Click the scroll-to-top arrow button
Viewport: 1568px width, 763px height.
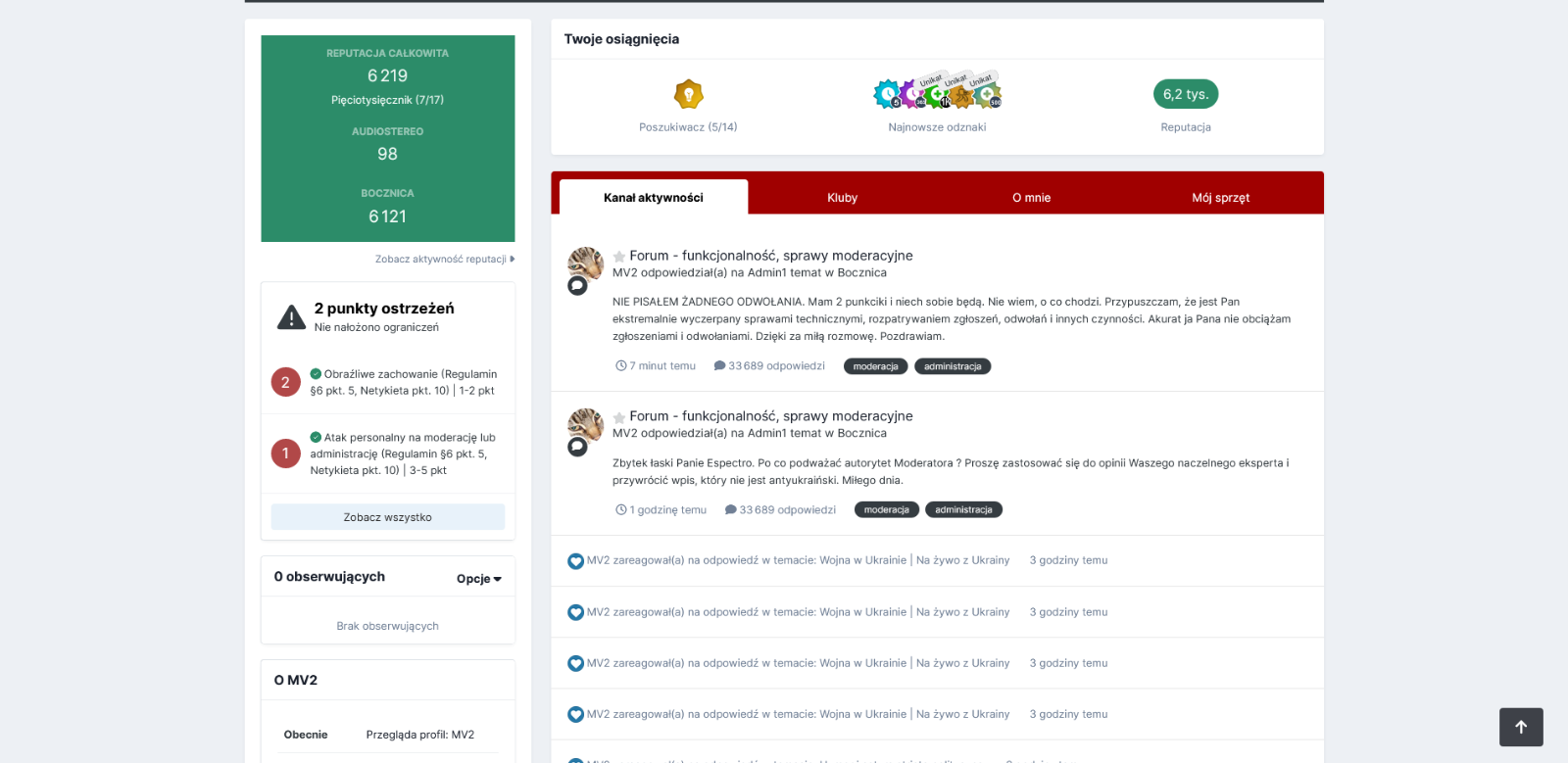click(x=1521, y=727)
